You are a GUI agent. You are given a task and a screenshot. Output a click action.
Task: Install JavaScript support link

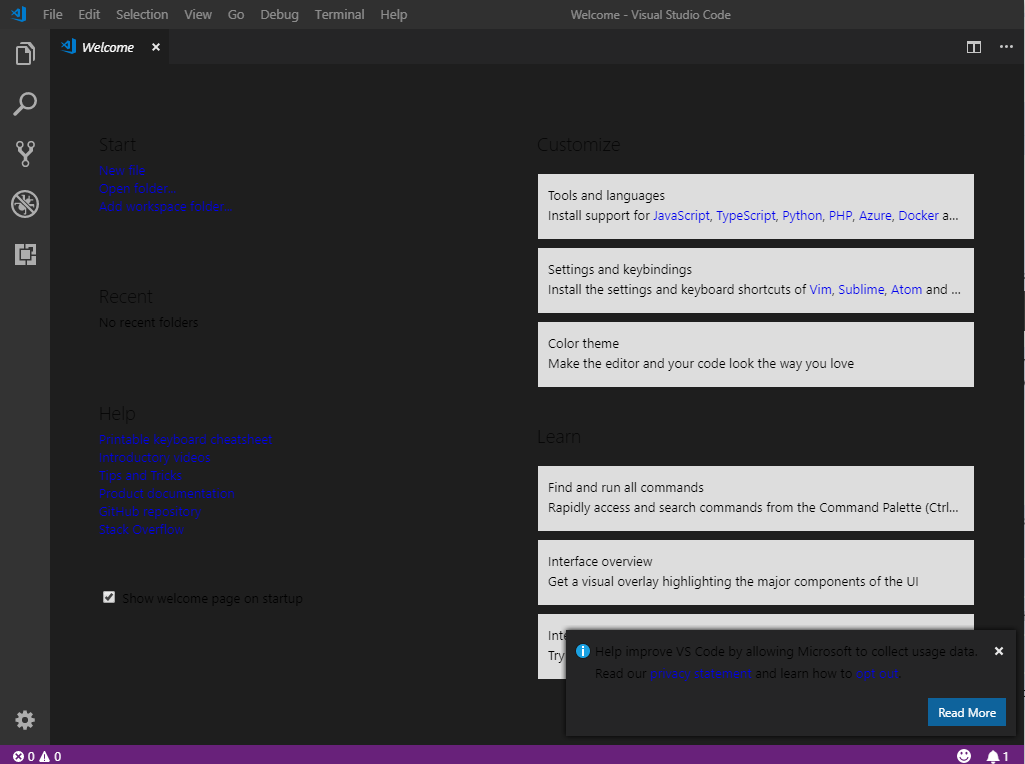click(x=681, y=216)
